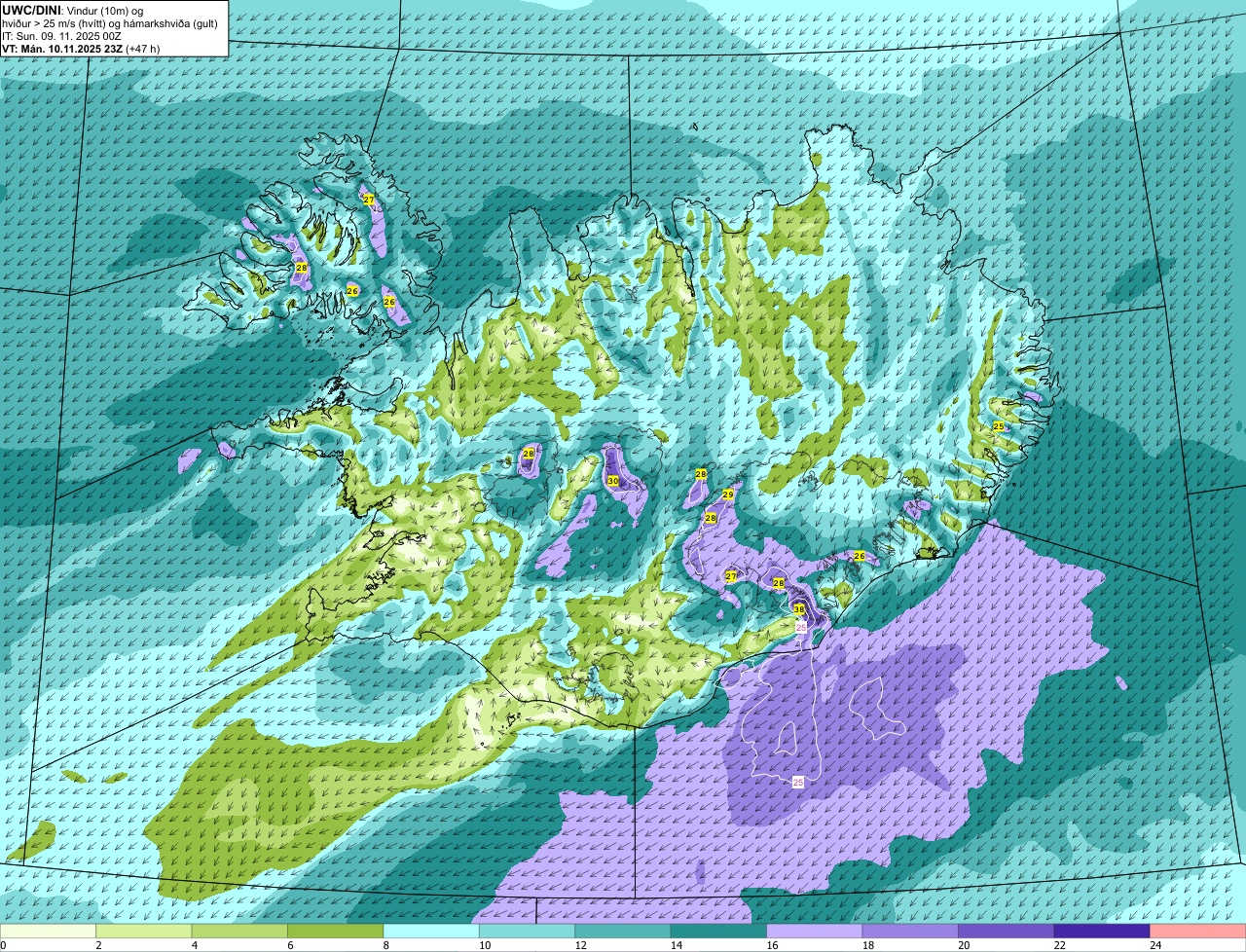Click the 14–16 m/s dark teal legend swatch
The height and width of the screenshot is (952, 1246).
coord(718,931)
